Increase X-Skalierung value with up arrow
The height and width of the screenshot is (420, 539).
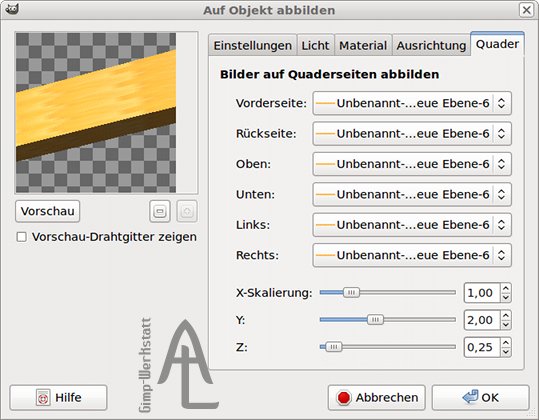click(x=506, y=288)
